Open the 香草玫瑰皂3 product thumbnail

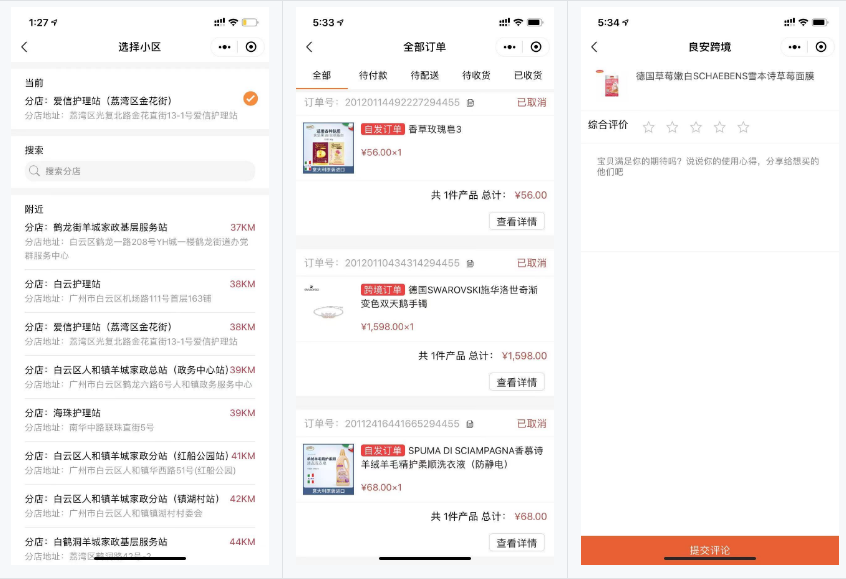click(x=329, y=148)
